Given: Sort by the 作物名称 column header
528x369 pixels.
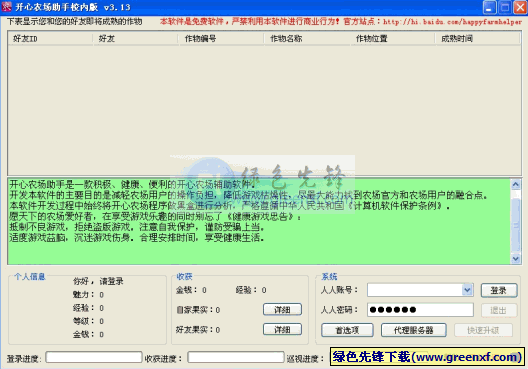Looking at the screenshot, I should [x=307, y=39].
